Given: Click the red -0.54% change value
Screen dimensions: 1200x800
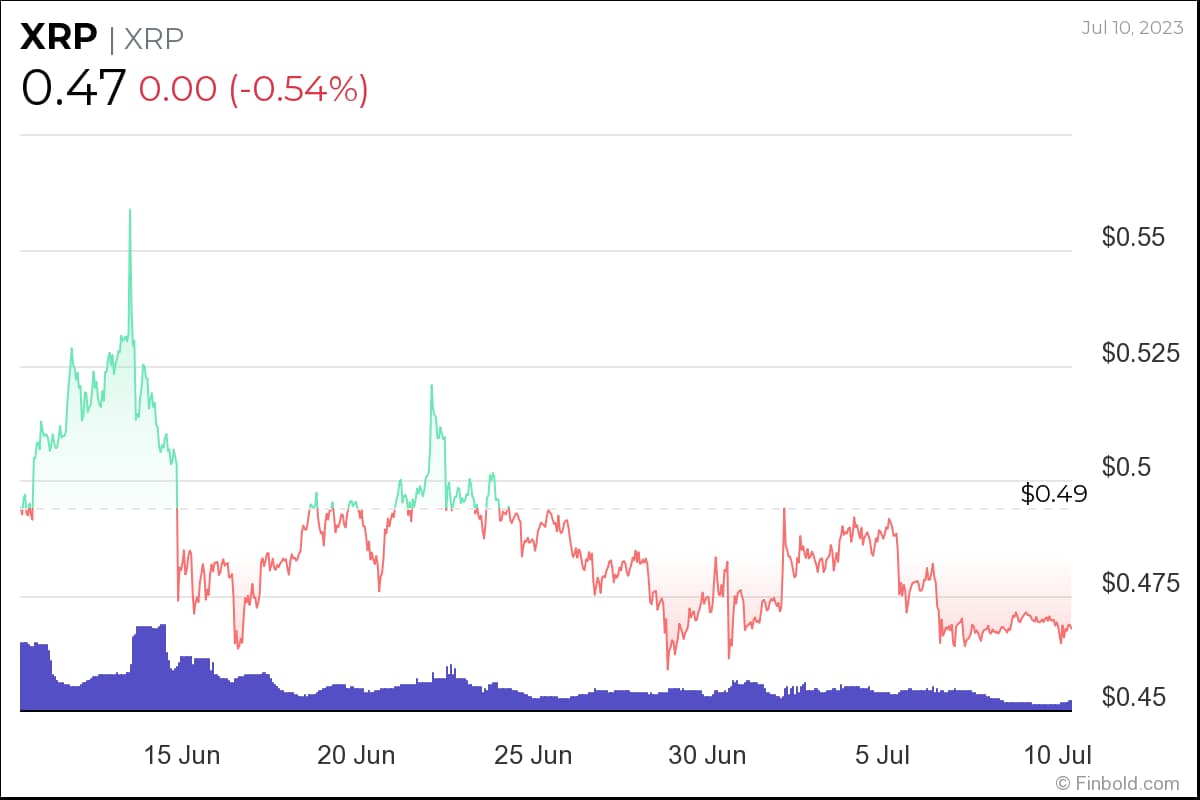Looking at the screenshot, I should 298,89.
